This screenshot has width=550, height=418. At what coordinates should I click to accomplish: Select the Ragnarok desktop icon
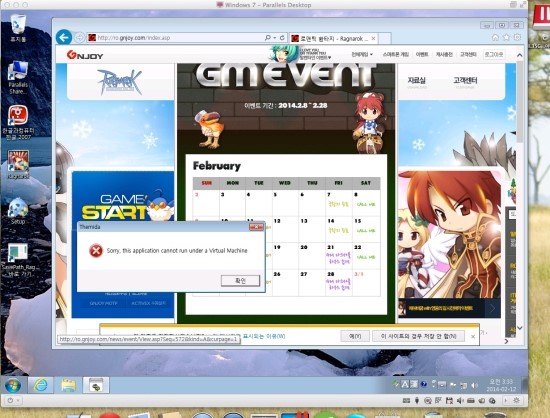18,165
